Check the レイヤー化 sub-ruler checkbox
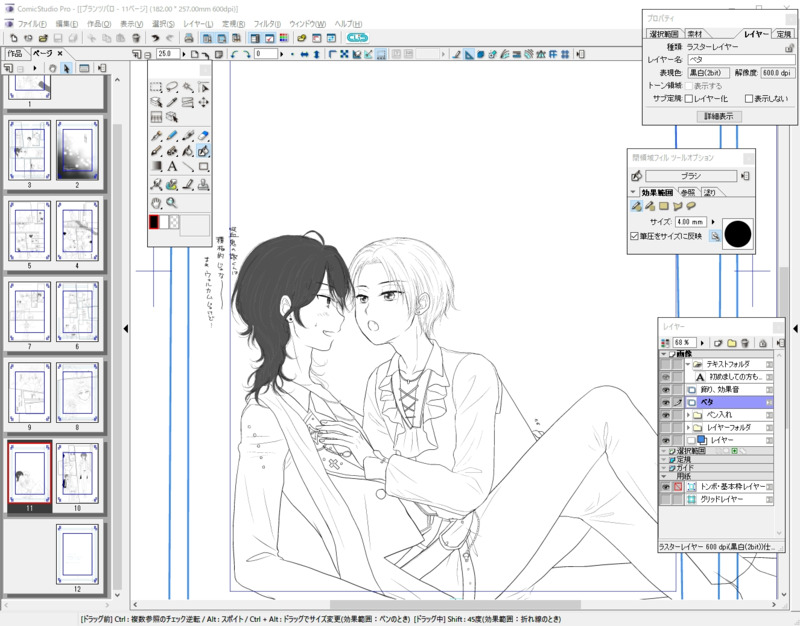 (x=688, y=98)
